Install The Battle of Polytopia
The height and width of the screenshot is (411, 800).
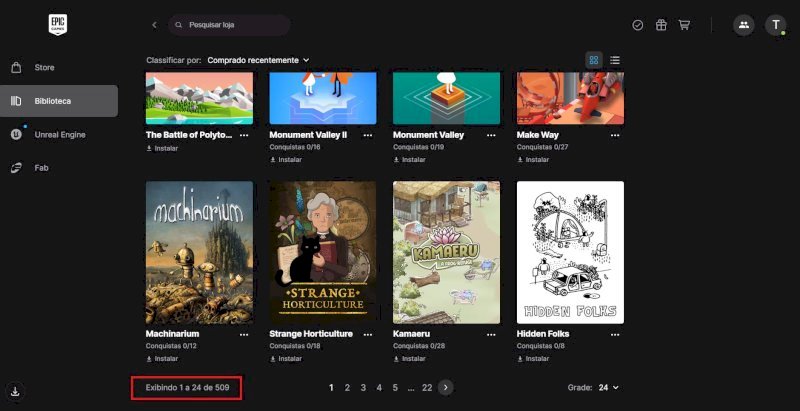click(162, 148)
